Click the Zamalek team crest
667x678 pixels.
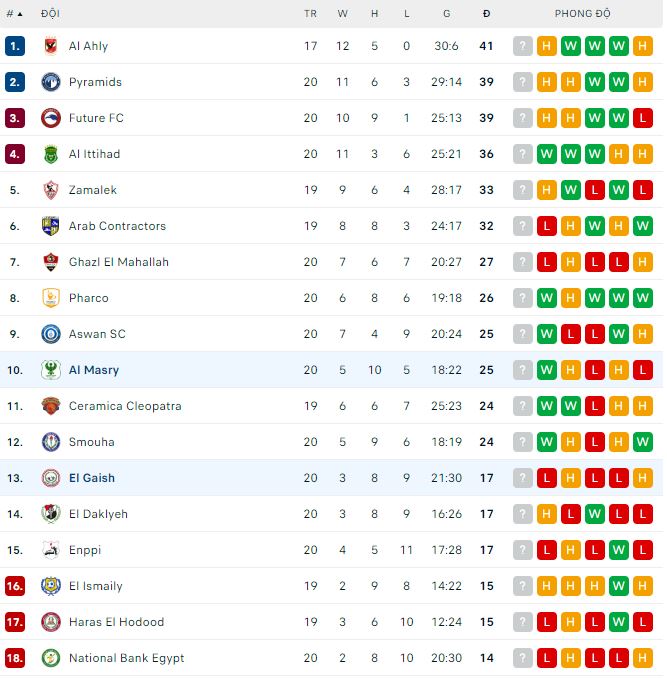click(x=50, y=190)
